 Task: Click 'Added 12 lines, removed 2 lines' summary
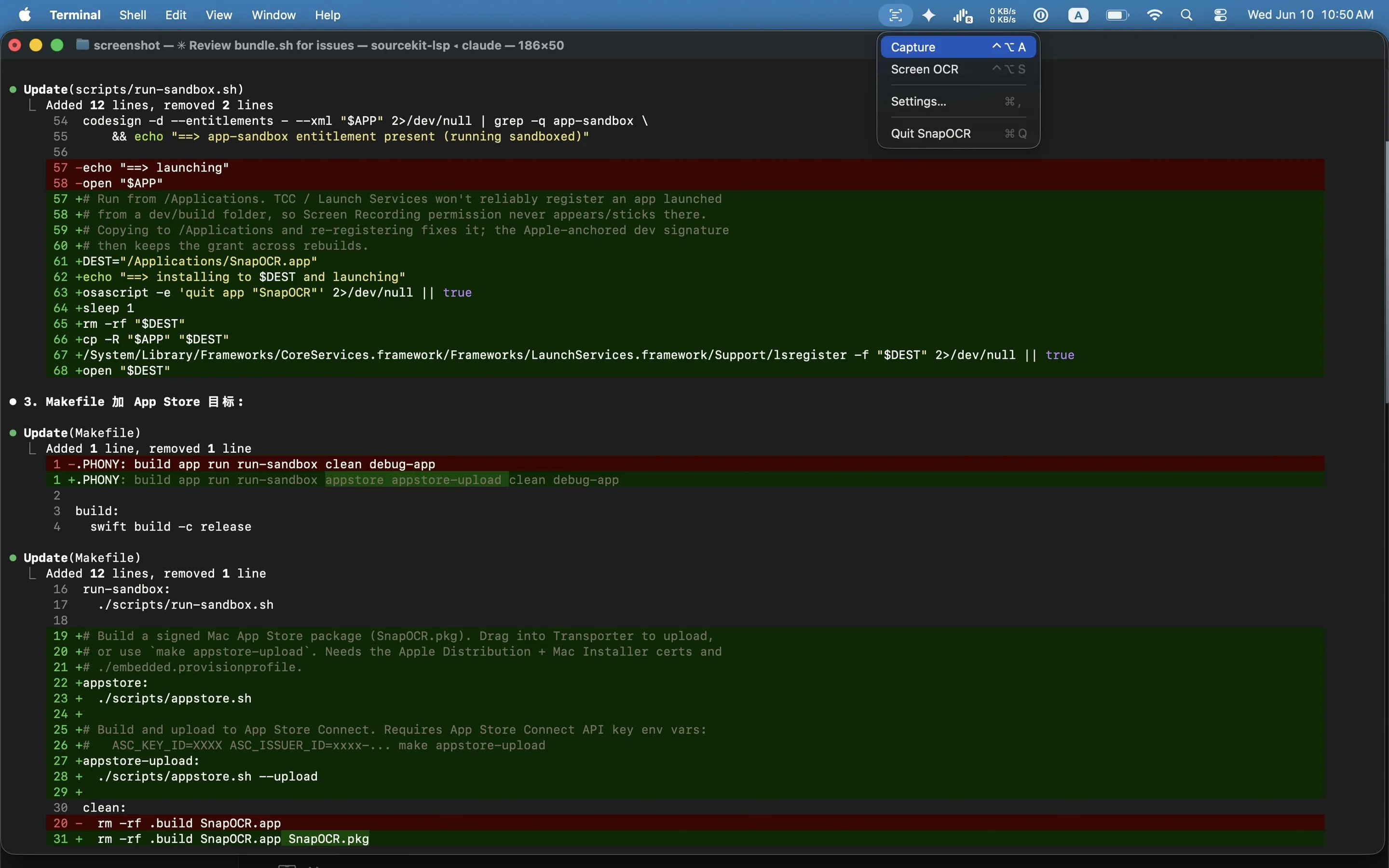pos(160,105)
